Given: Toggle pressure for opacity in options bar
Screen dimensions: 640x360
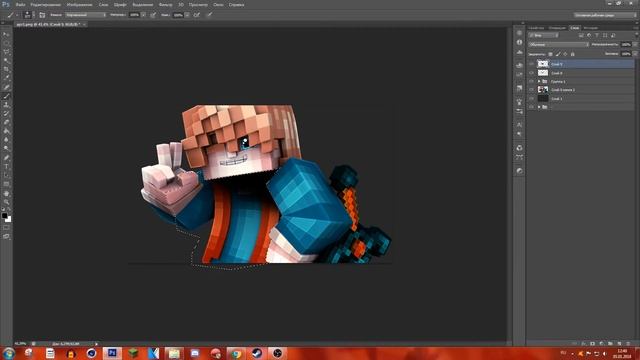Looking at the screenshot, I should (x=153, y=15).
